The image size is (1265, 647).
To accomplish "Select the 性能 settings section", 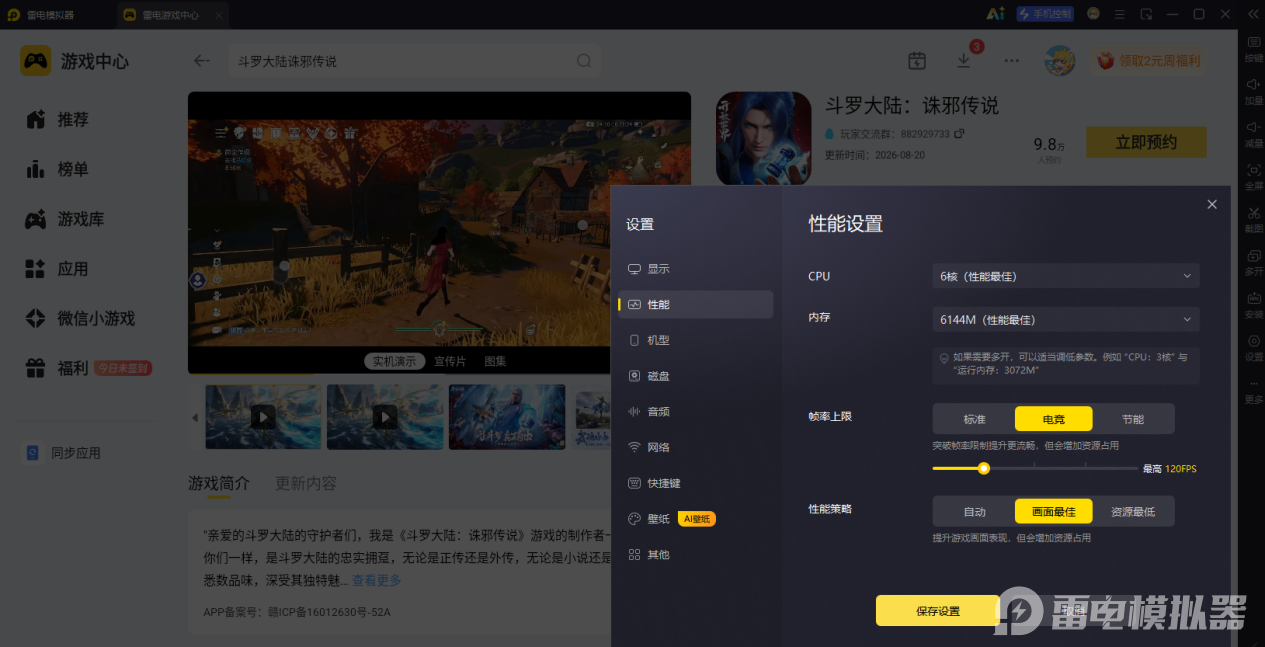I will coord(695,304).
